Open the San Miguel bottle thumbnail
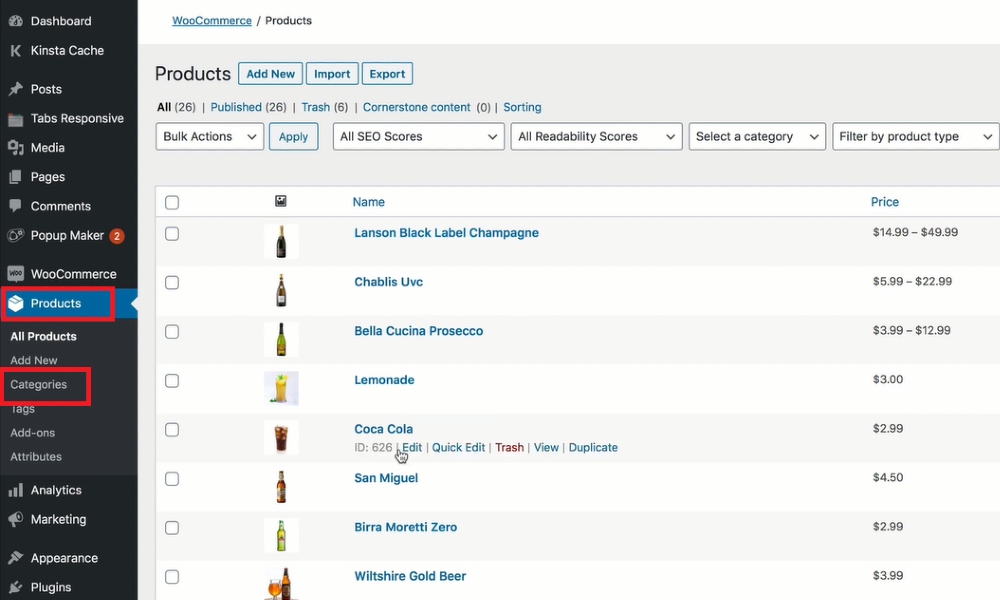The image size is (1000, 600). [281, 487]
